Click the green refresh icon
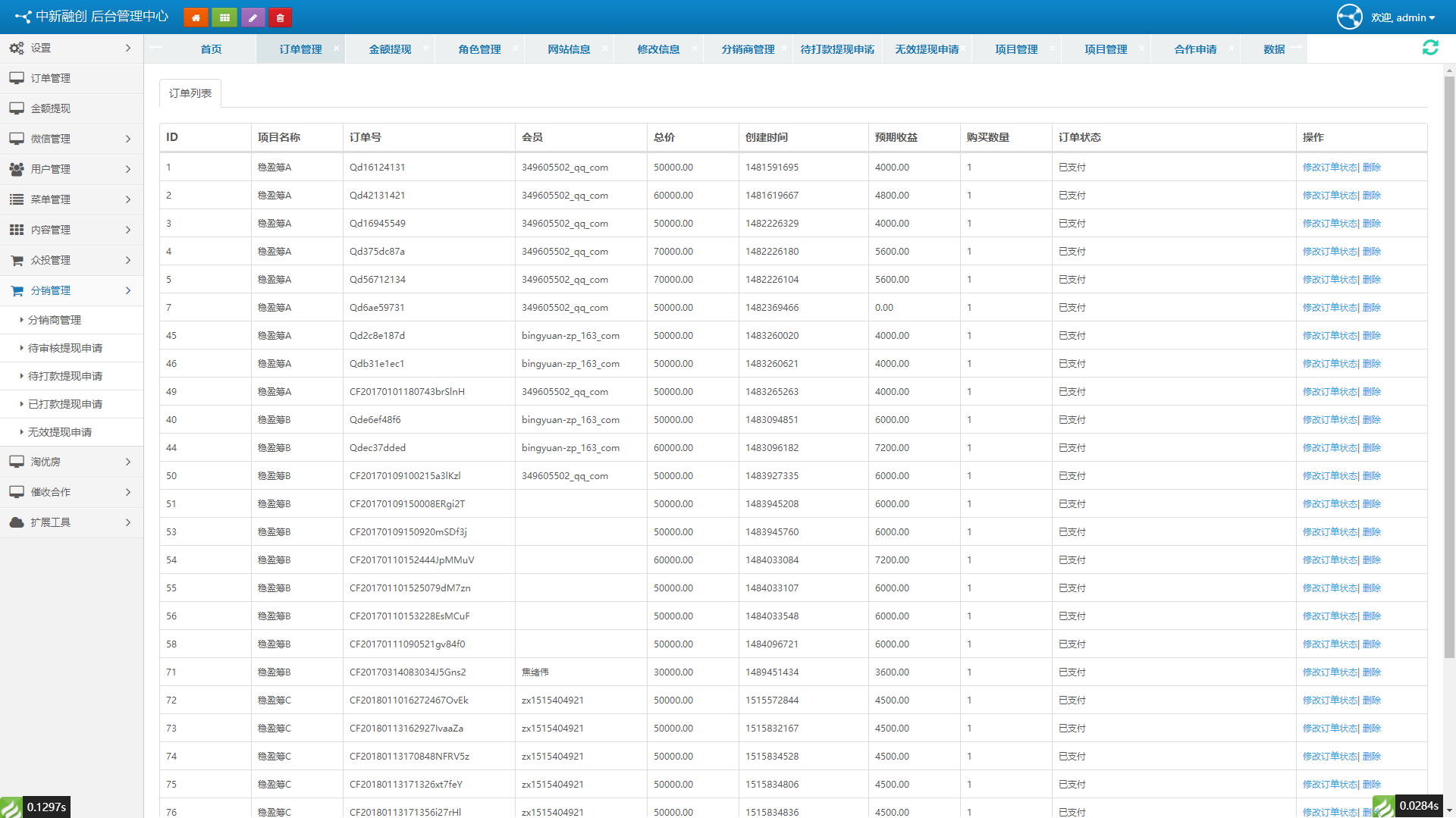The width and height of the screenshot is (1456, 818). (x=1430, y=48)
